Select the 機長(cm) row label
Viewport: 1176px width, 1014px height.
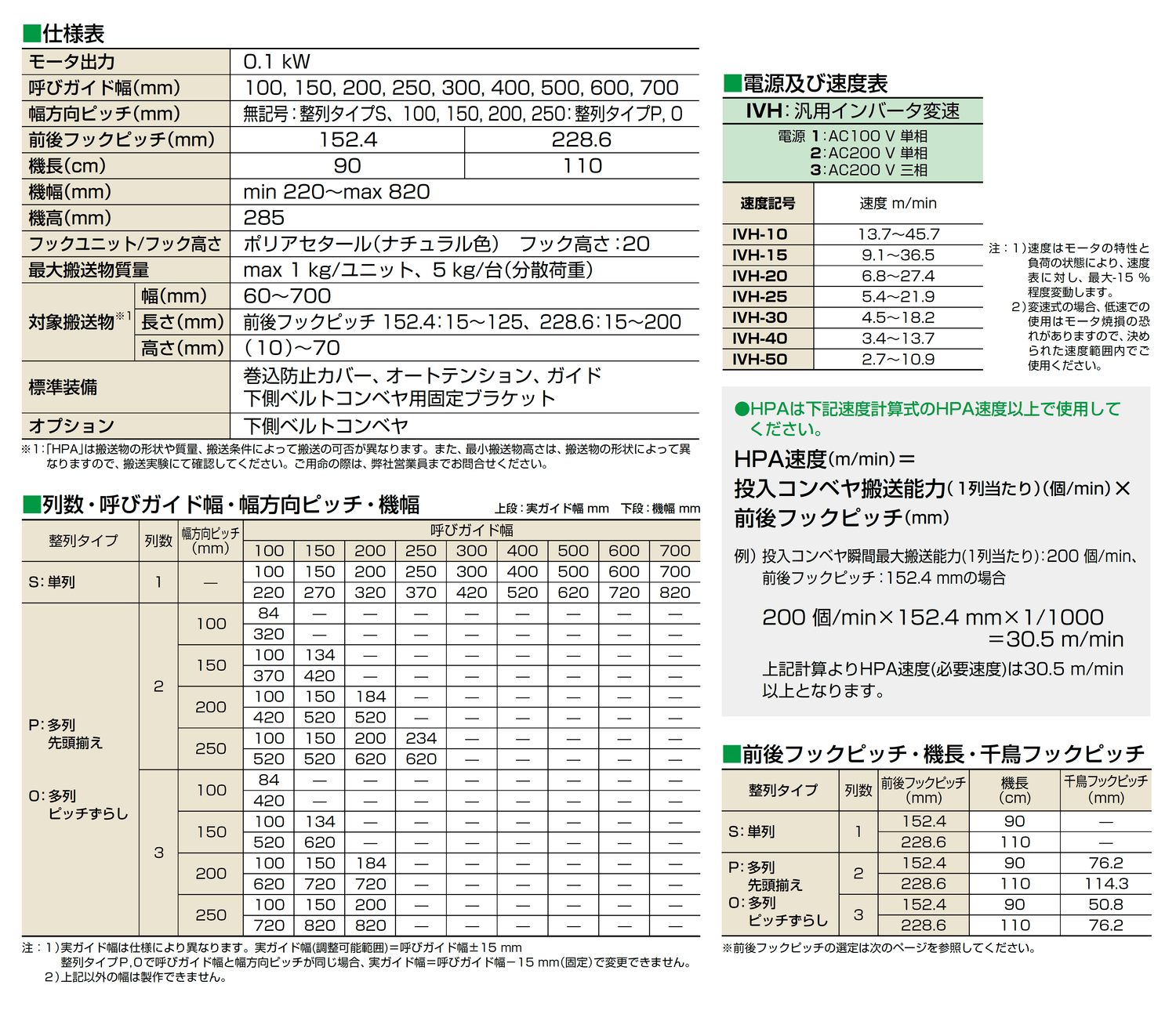(x=67, y=166)
